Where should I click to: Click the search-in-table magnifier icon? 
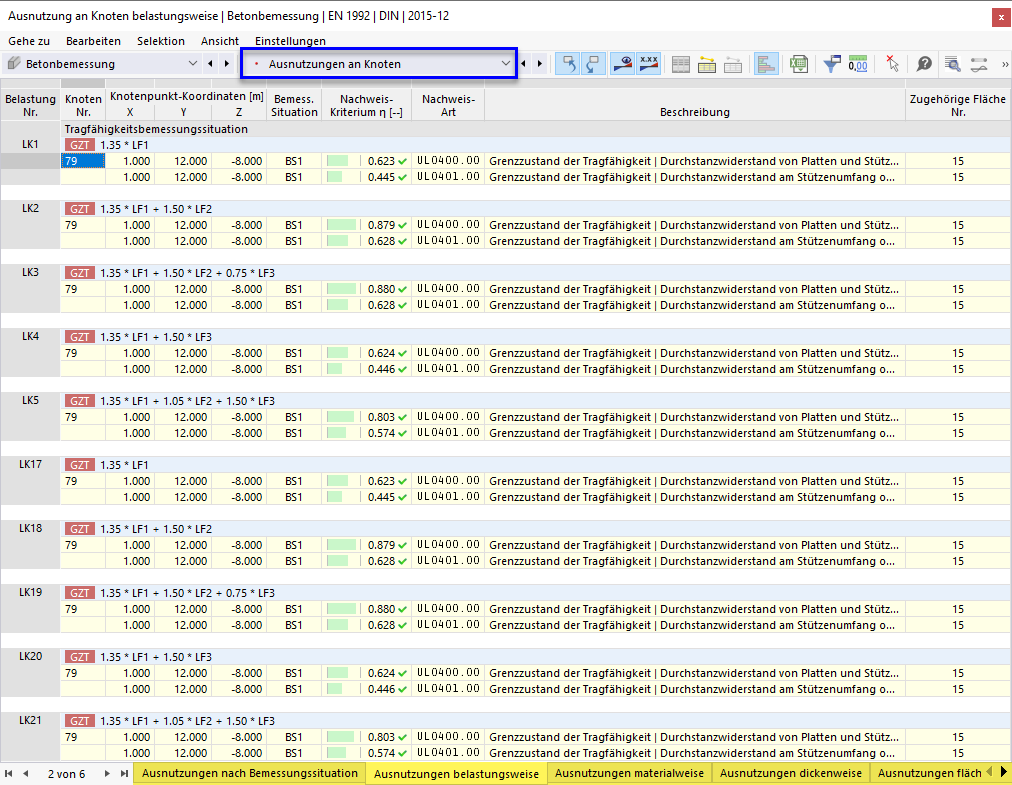pos(953,64)
